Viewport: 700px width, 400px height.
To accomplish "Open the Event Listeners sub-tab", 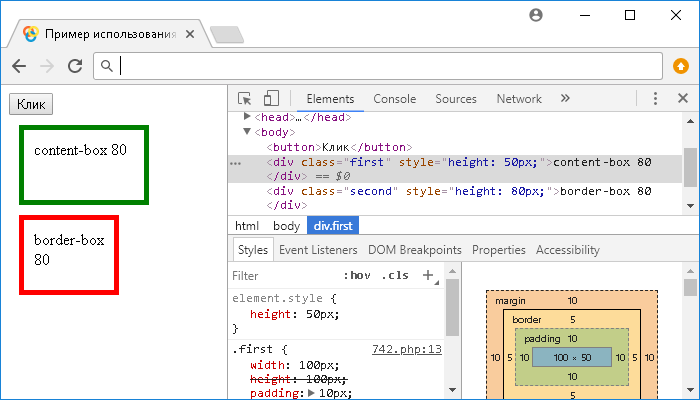I will click(318, 250).
